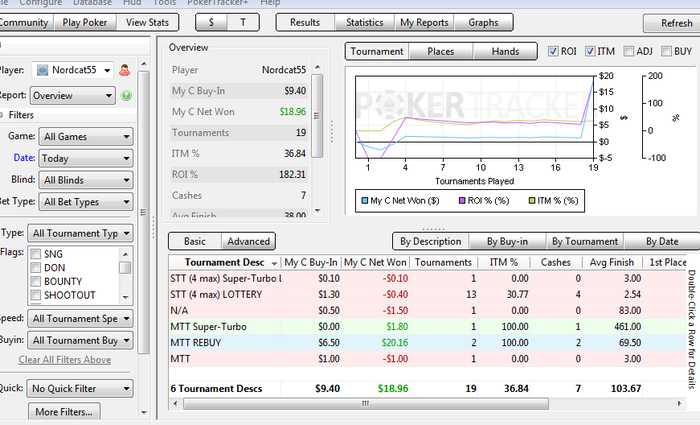Select the MTT REBUY table row

coord(427,343)
